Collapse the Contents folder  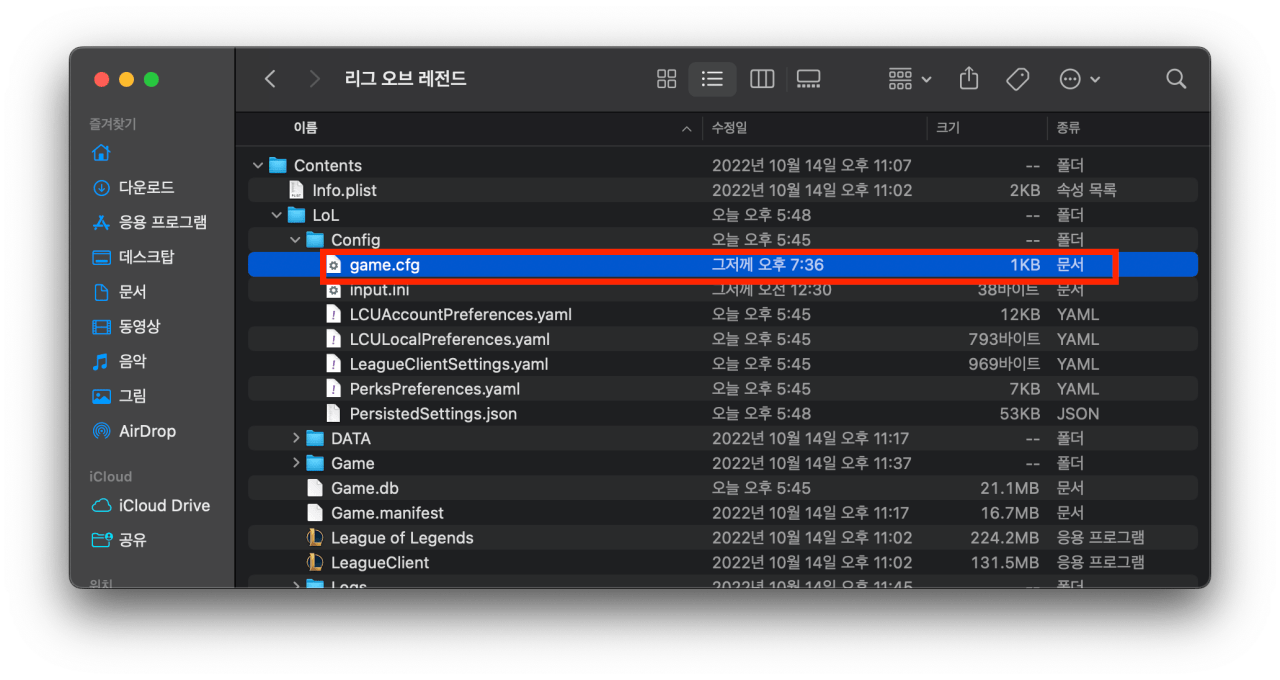(x=258, y=165)
